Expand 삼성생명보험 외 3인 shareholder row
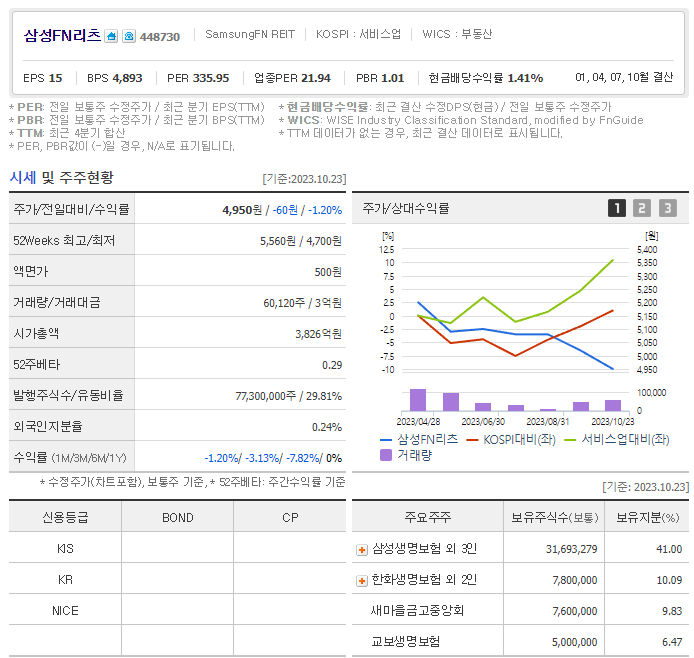The width and height of the screenshot is (694, 658). click(362, 550)
